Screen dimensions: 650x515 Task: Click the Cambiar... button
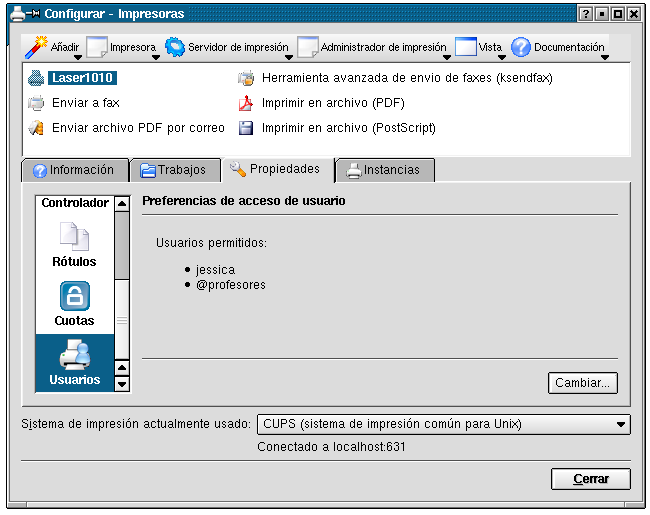(583, 383)
